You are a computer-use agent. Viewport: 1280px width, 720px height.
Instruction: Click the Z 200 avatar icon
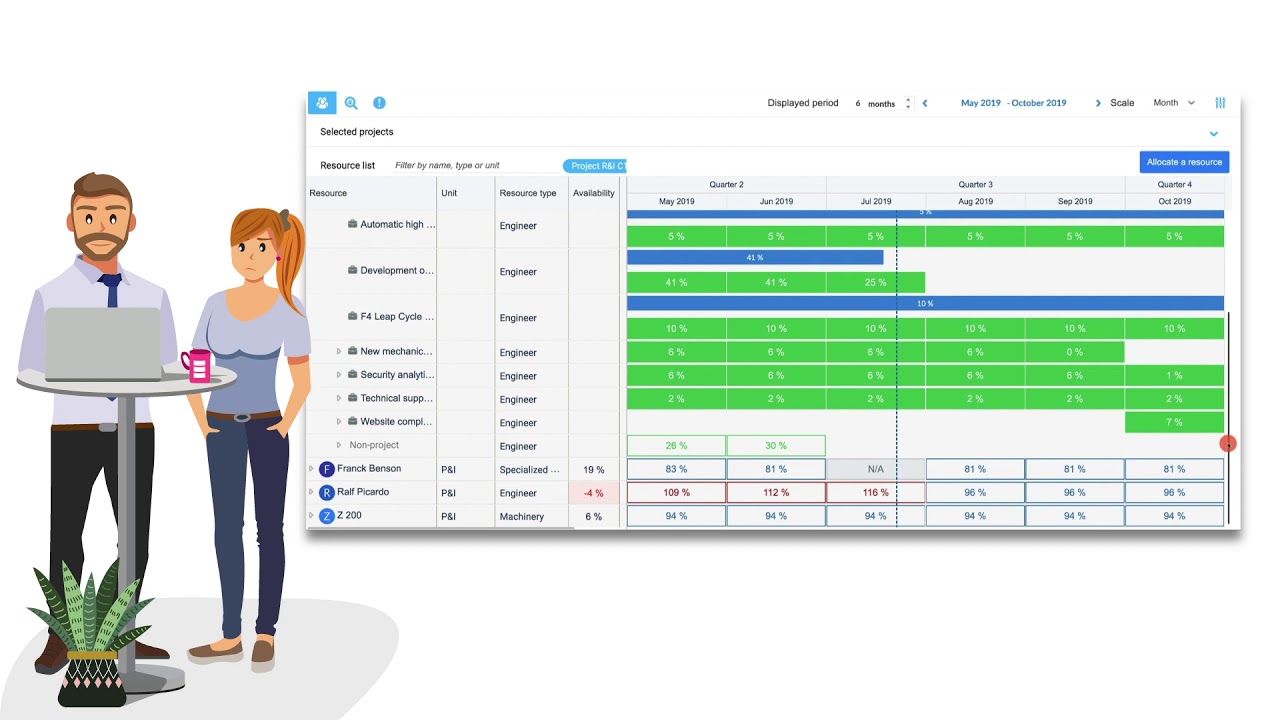coord(326,516)
